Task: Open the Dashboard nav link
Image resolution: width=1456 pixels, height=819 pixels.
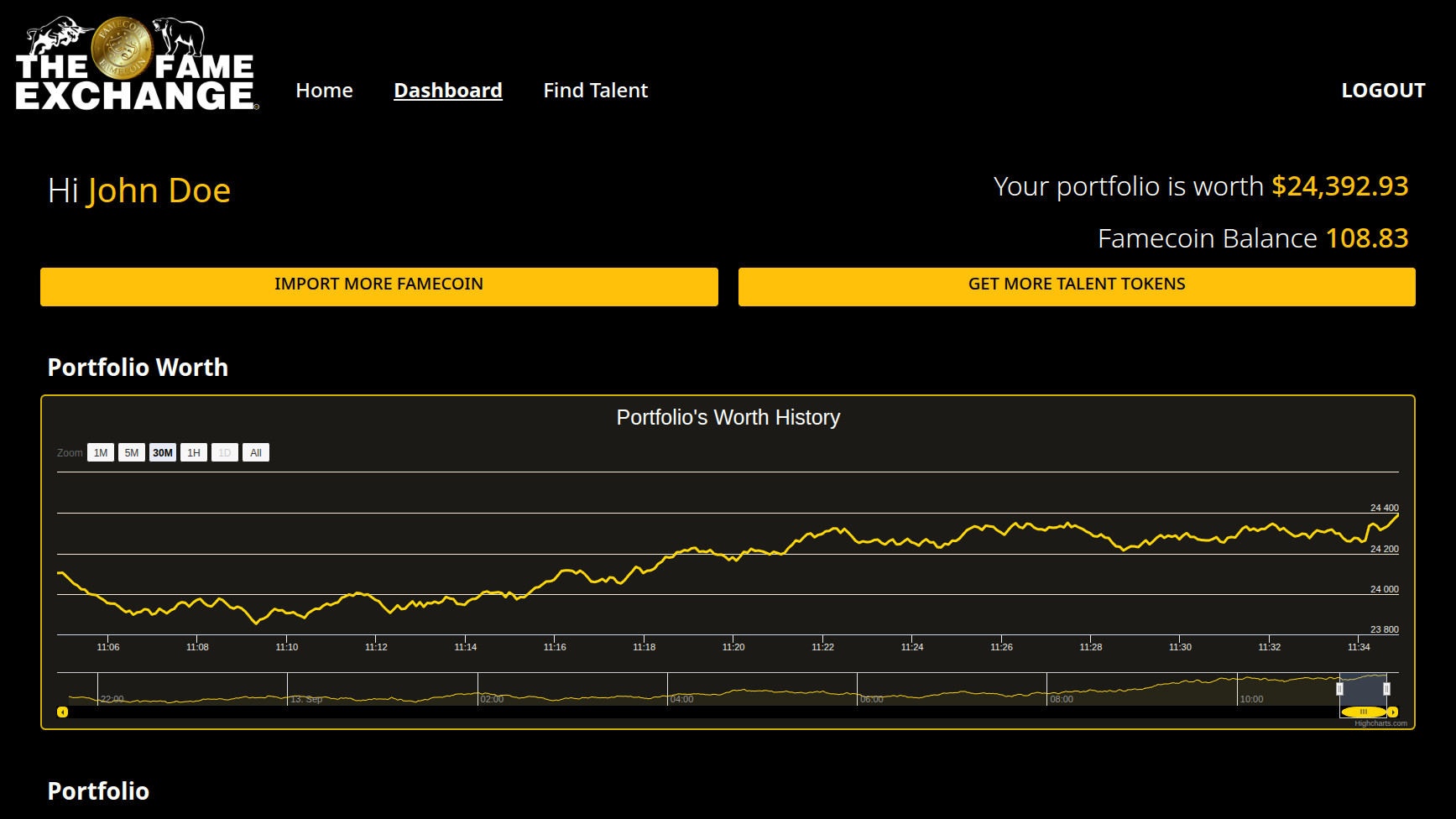Action: (448, 91)
